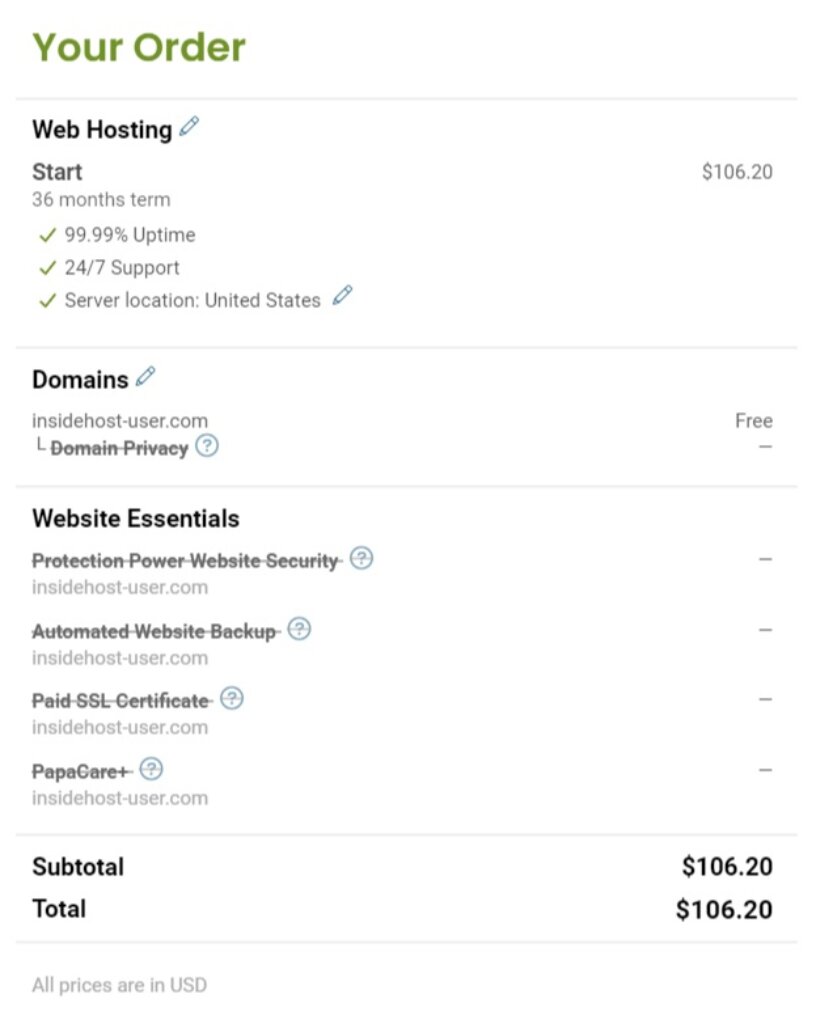816x1024 pixels.
Task: Edit server location pencil icon
Action: click(343, 295)
